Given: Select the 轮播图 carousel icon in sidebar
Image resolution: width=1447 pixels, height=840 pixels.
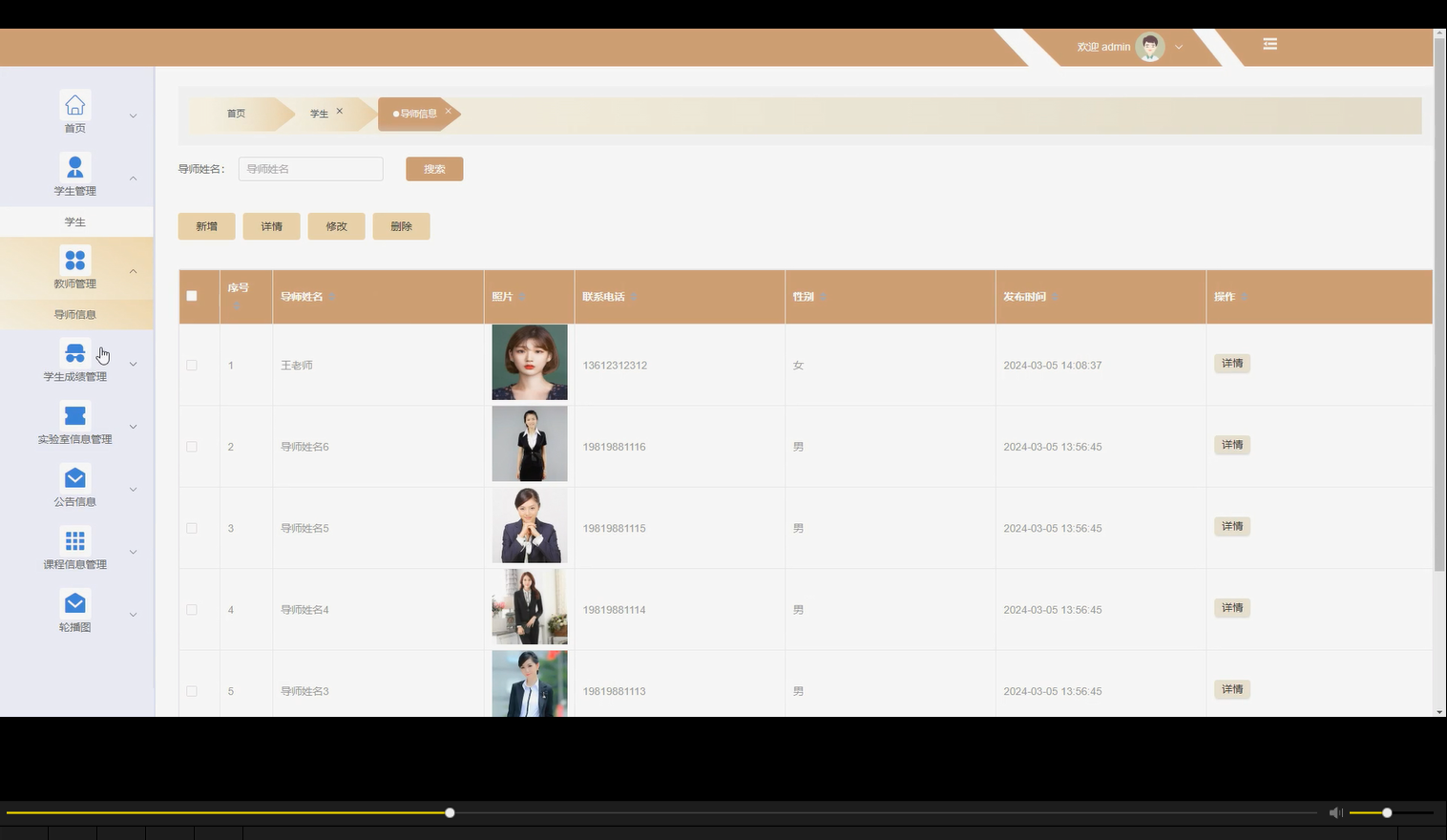Looking at the screenshot, I should (x=74, y=602).
